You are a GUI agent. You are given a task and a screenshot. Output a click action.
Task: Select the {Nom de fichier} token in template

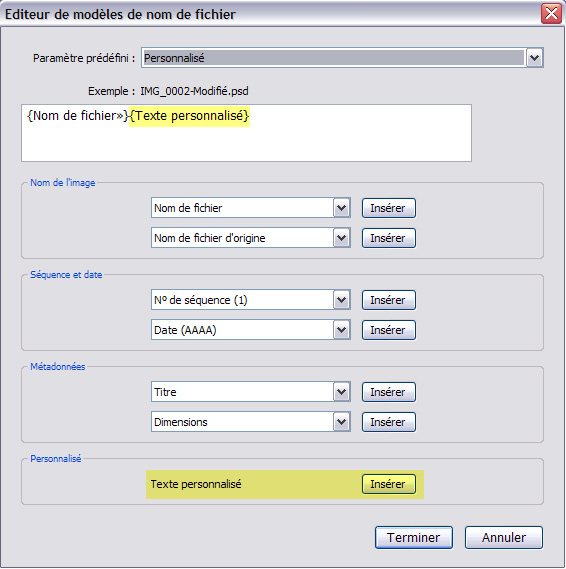click(x=78, y=116)
